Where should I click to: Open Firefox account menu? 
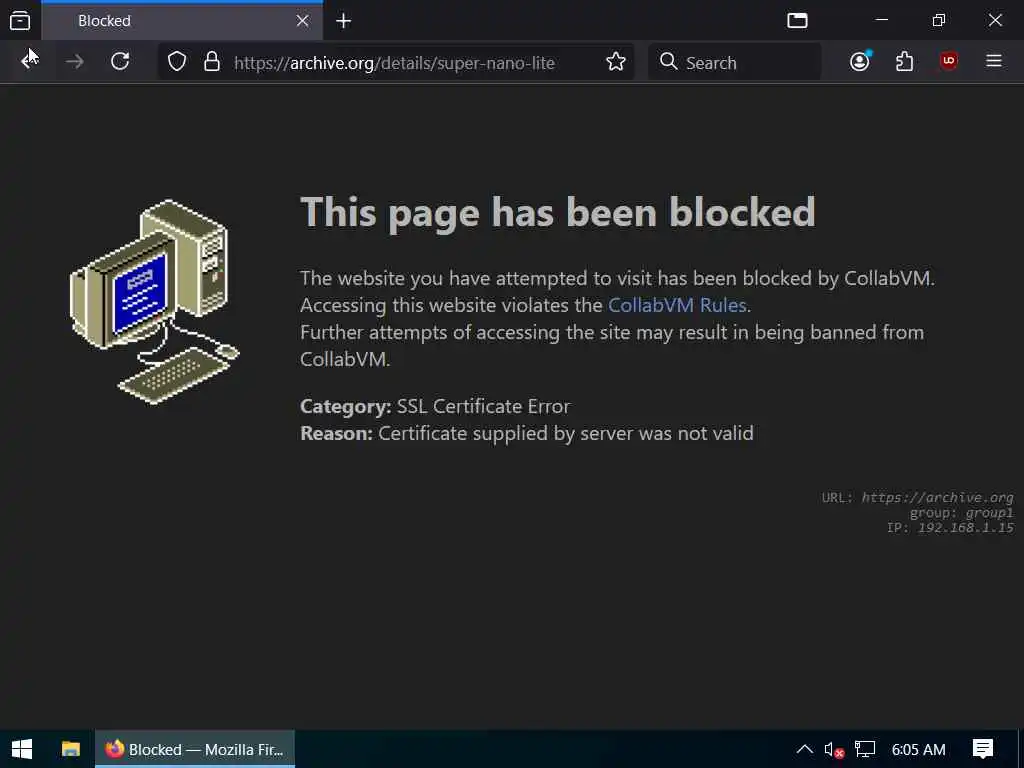click(860, 62)
